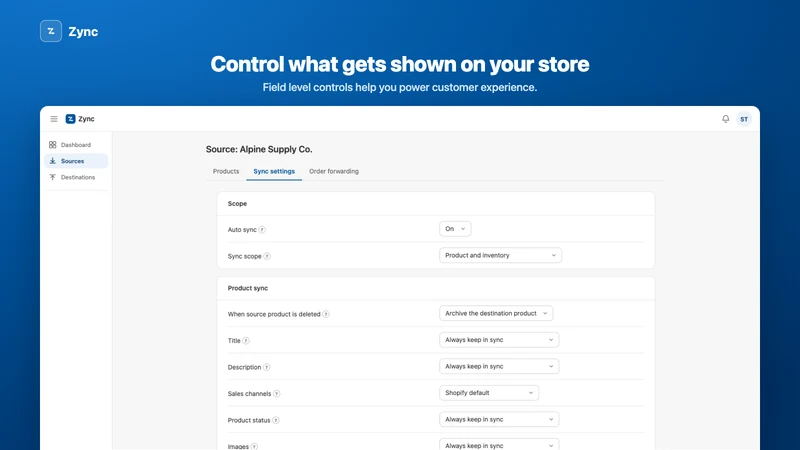Click the large Zync banner logo
800x450 pixels.
point(51,31)
